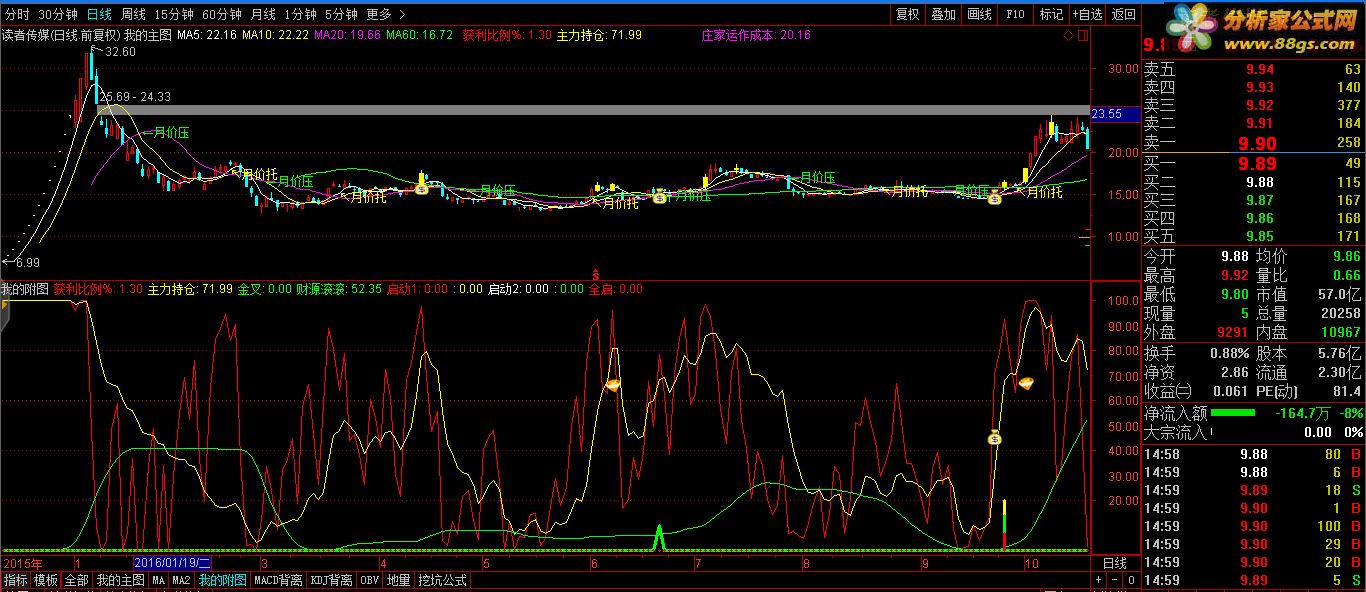
Task: Click the 6.99 low price label
Action: click(27, 261)
